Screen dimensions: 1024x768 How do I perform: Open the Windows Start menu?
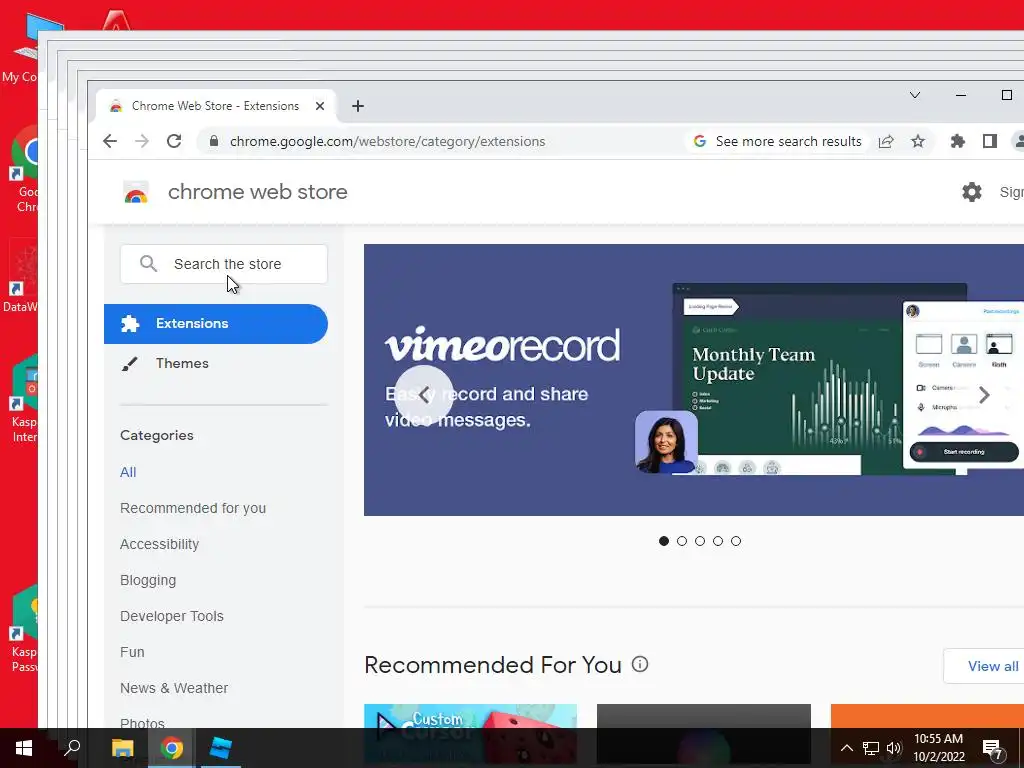pos(24,748)
